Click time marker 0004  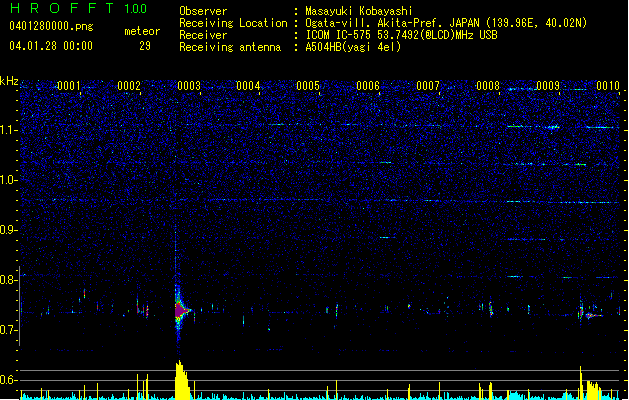[x=248, y=86]
